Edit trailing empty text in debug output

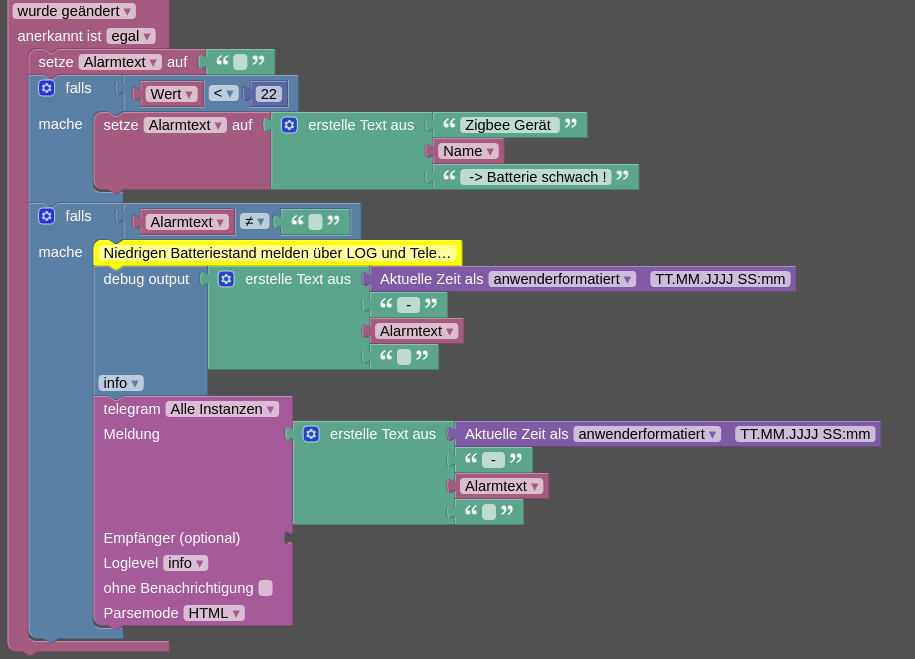pyautogui.click(x=404, y=357)
